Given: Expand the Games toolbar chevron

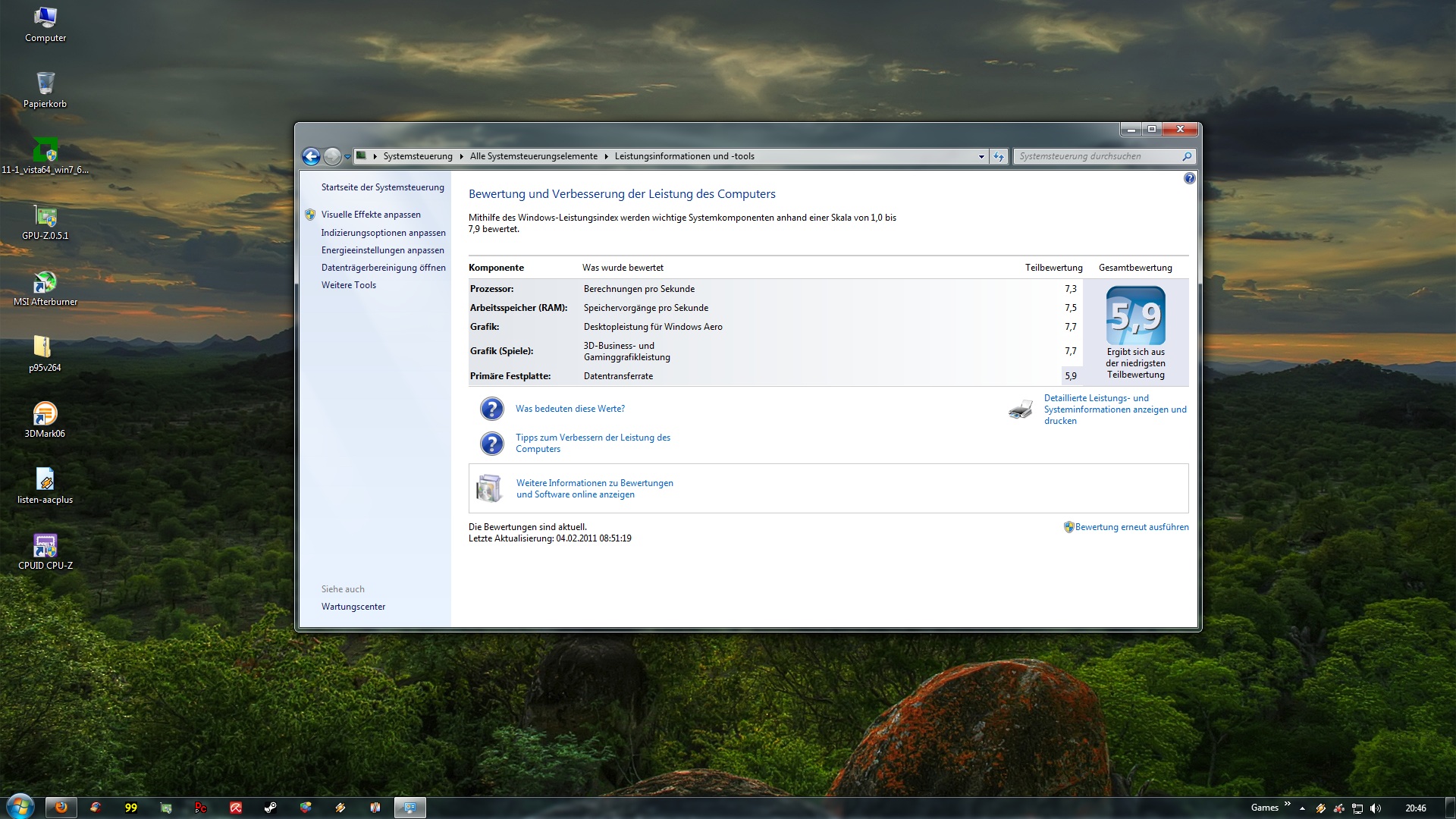Looking at the screenshot, I should point(1287,804).
